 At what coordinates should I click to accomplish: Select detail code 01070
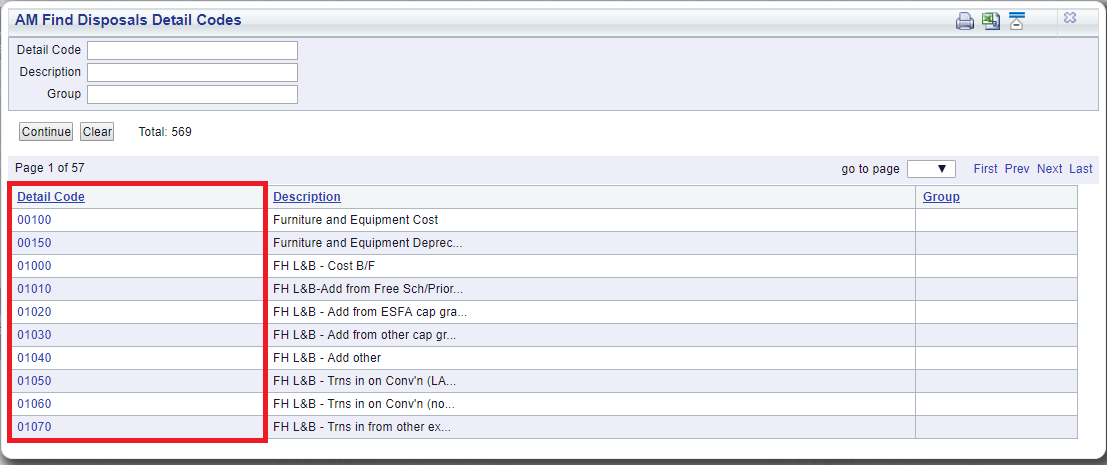click(35, 427)
